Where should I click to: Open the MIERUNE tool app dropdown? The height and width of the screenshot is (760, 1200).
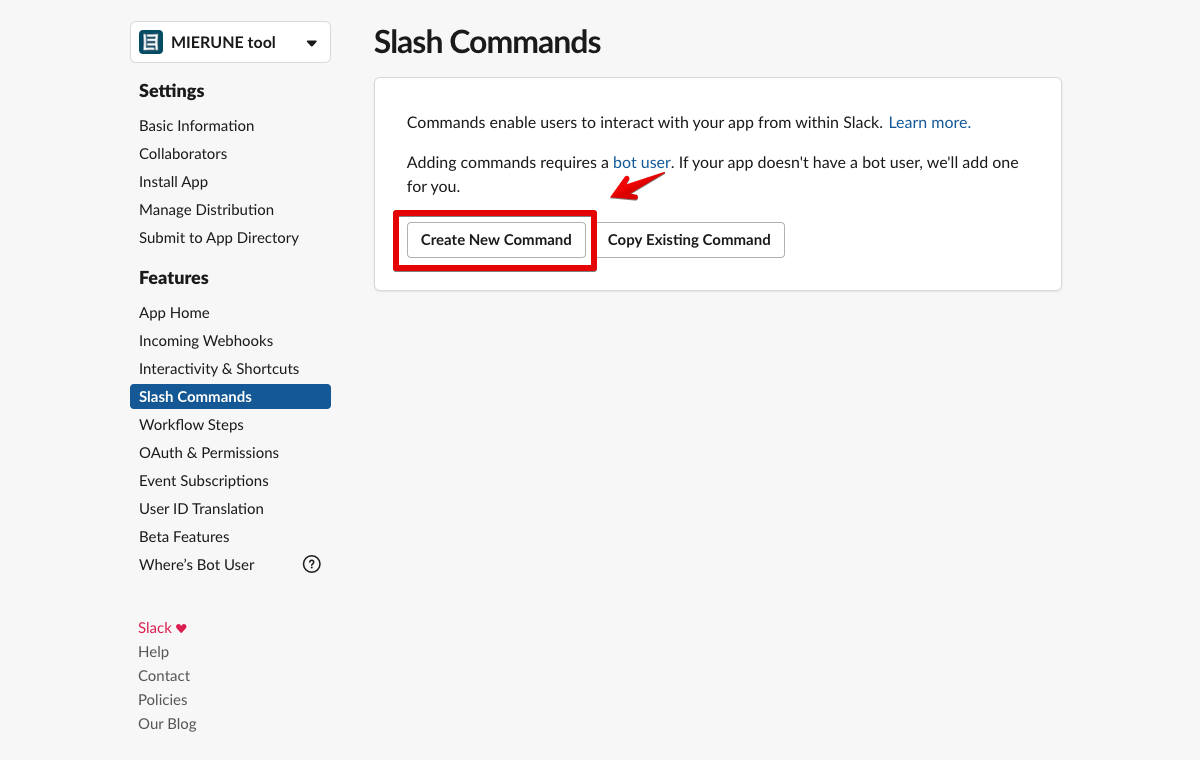point(230,42)
